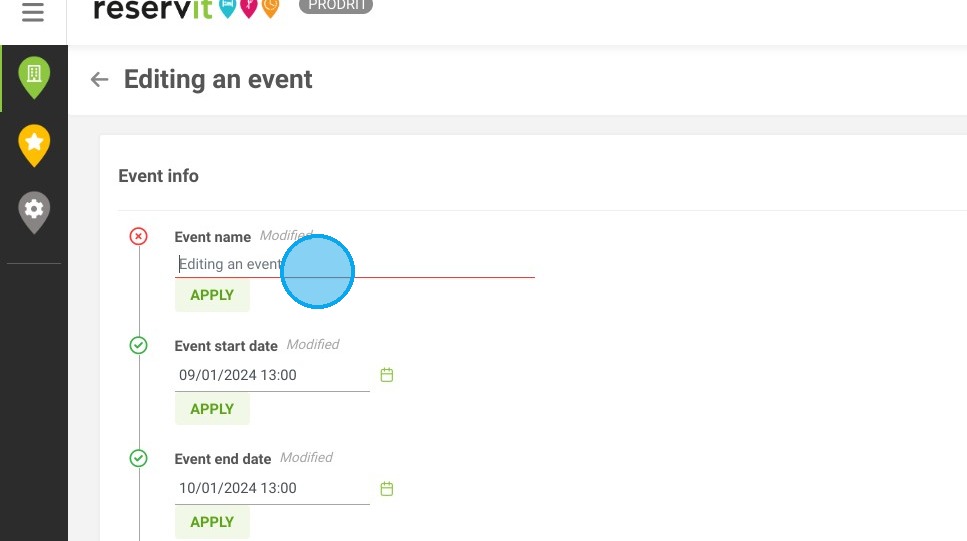
Task: Click the PRODRIT badge
Action: click(x=336, y=6)
